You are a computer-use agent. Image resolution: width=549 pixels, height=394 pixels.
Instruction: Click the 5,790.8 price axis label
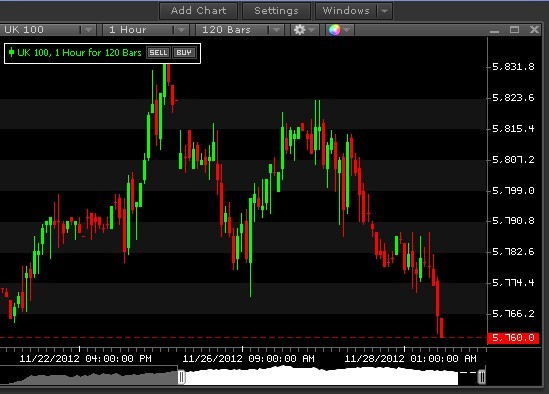513,221
